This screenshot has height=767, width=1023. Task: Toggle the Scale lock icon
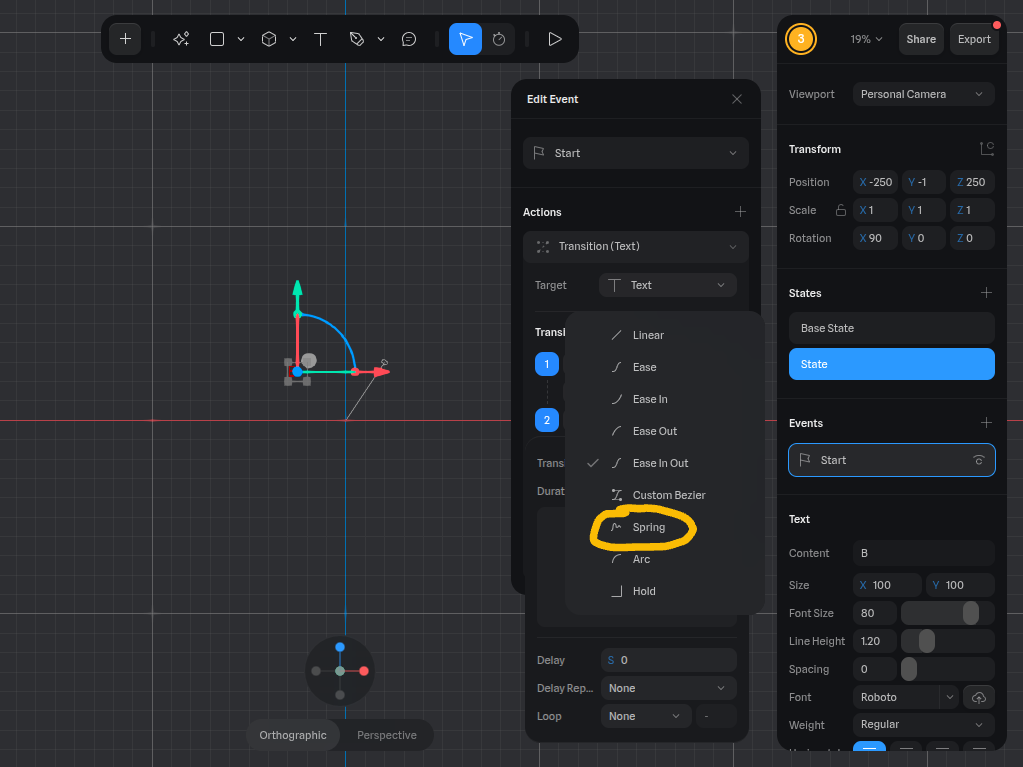[x=841, y=210]
